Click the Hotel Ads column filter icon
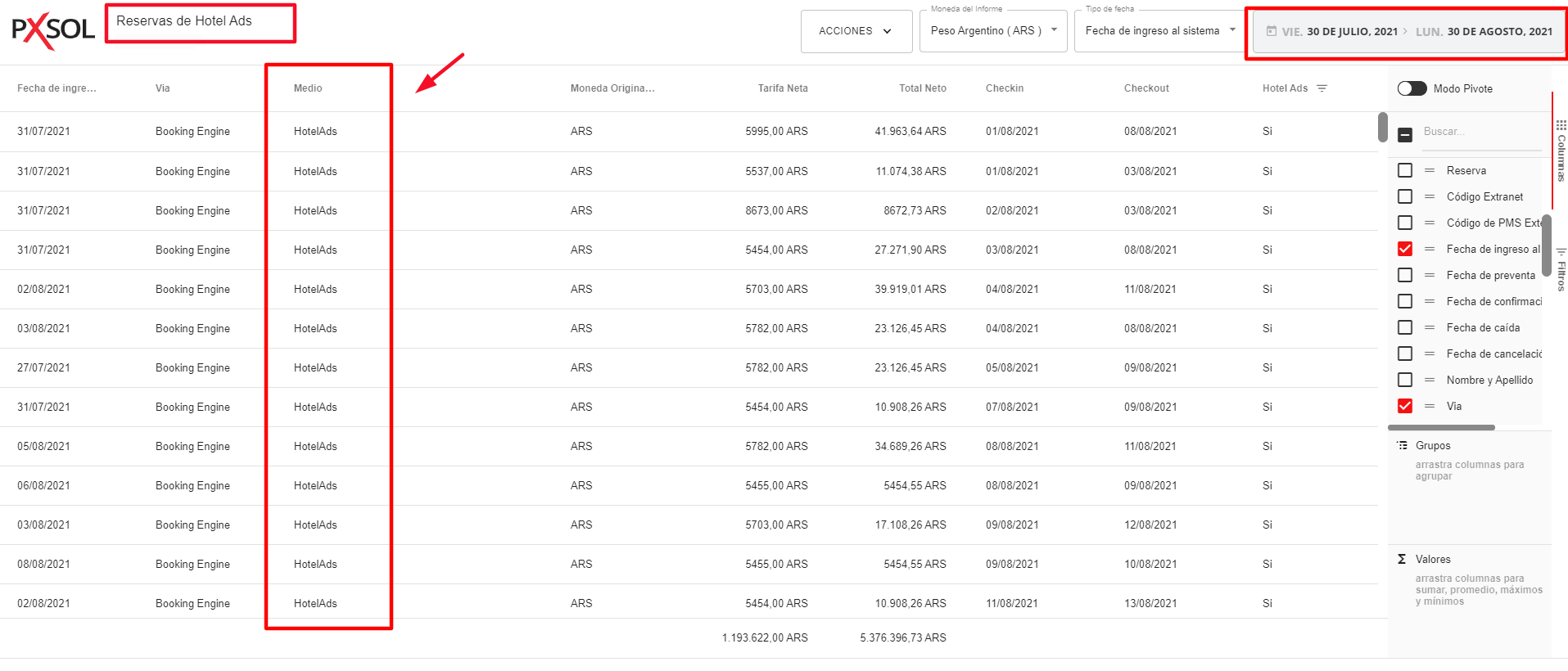Viewport: 1568px width, 671px height. point(1322,88)
